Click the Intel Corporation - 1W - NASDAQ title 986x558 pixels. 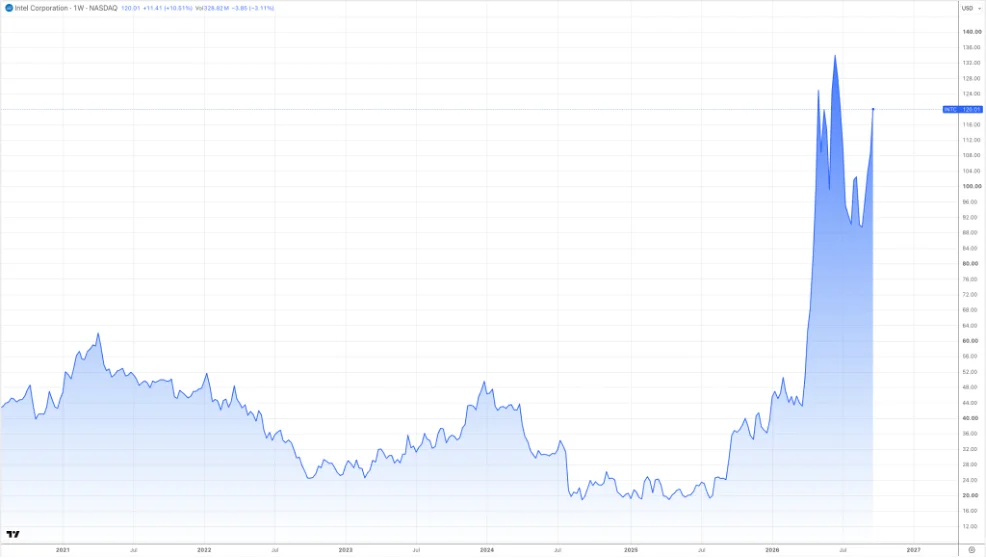click(66, 8)
